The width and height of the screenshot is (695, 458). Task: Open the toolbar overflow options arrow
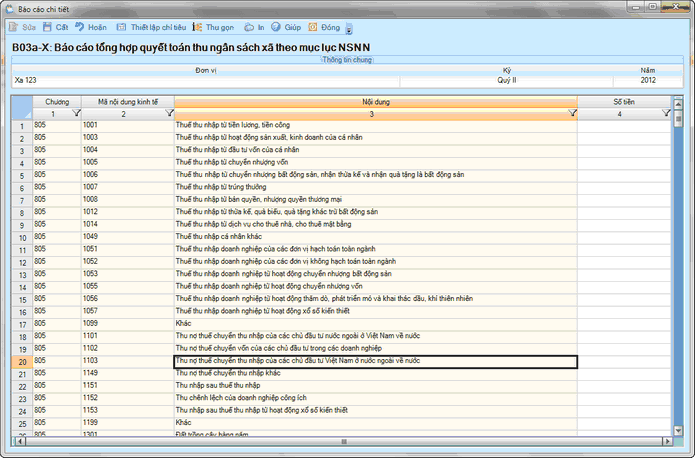point(349,29)
